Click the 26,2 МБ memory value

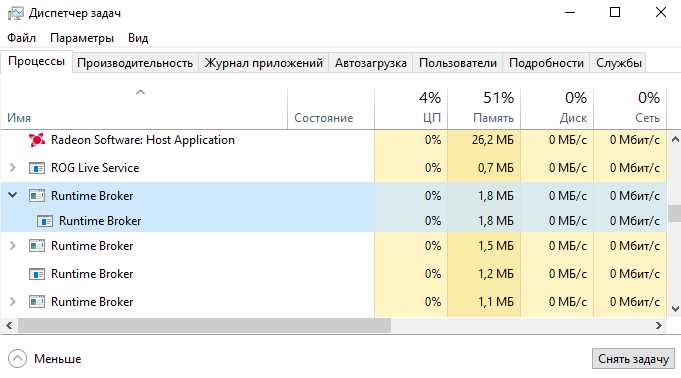pos(493,140)
